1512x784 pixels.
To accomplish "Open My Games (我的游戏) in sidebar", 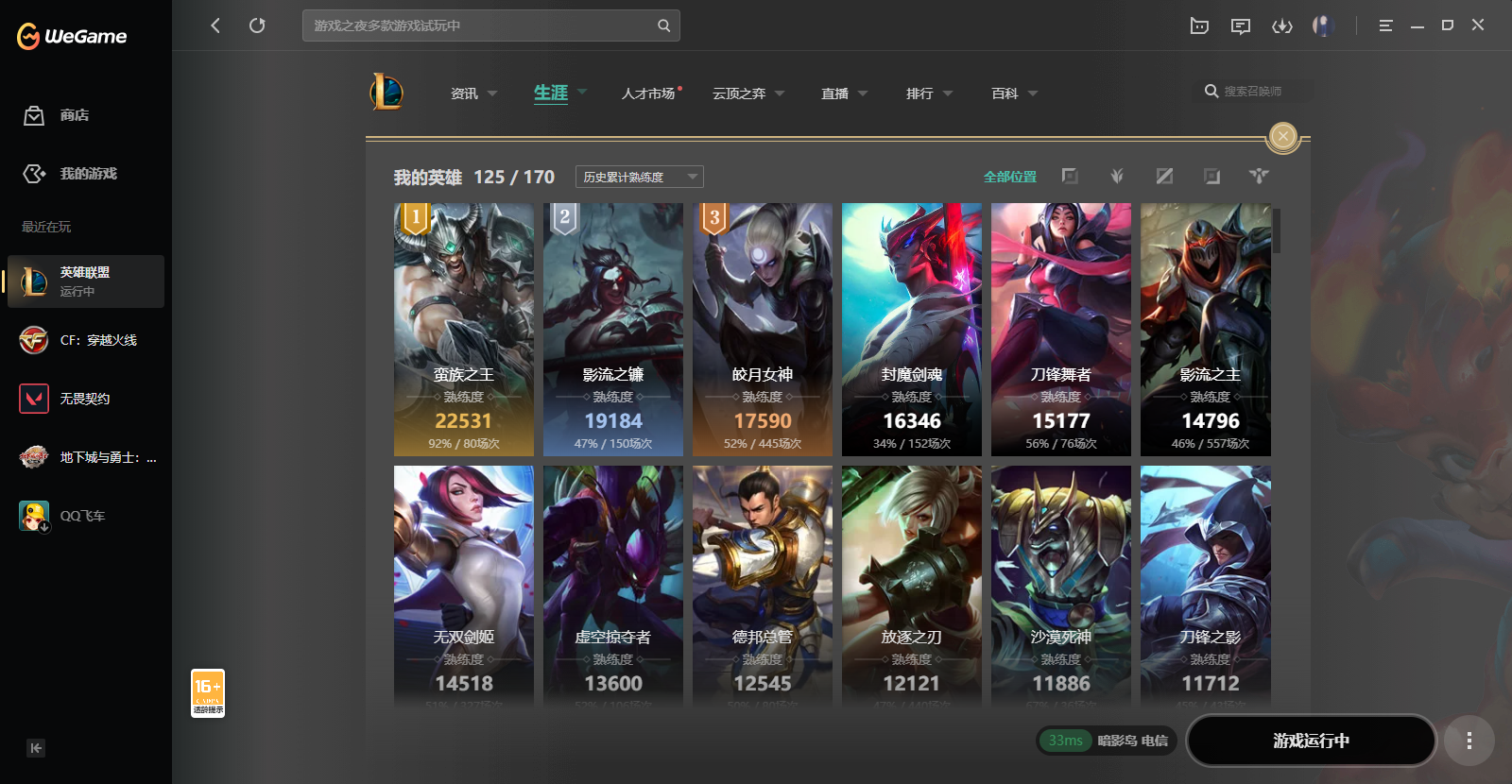I will click(x=70, y=174).
